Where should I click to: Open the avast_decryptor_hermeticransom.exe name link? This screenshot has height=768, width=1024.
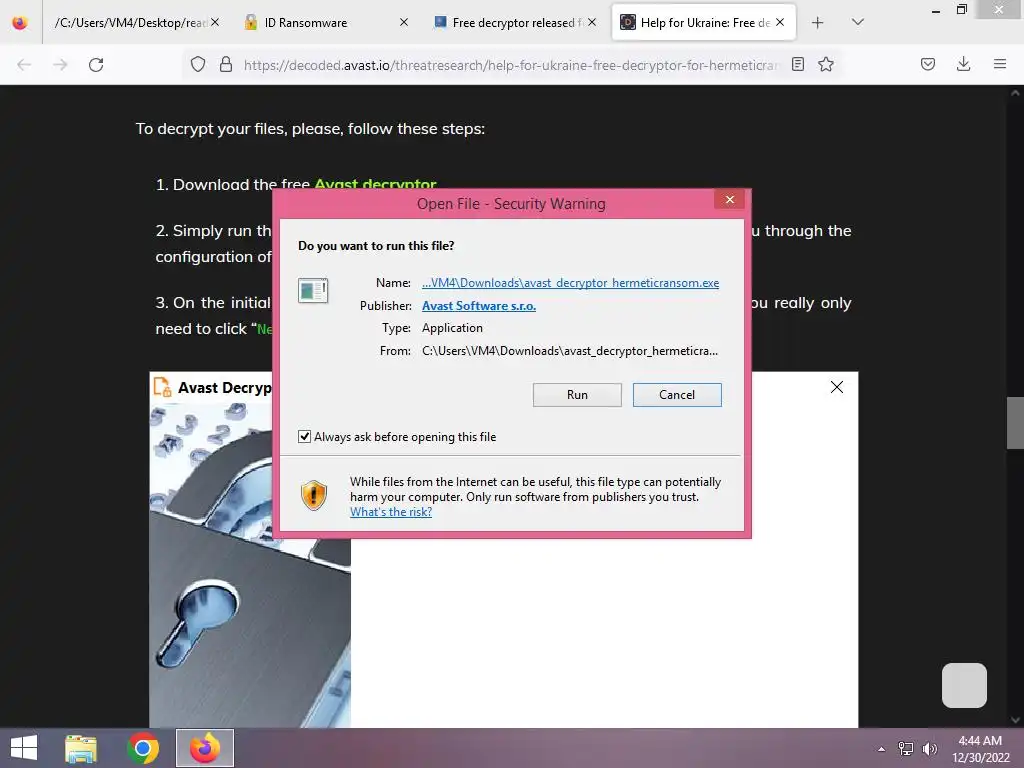(x=570, y=283)
